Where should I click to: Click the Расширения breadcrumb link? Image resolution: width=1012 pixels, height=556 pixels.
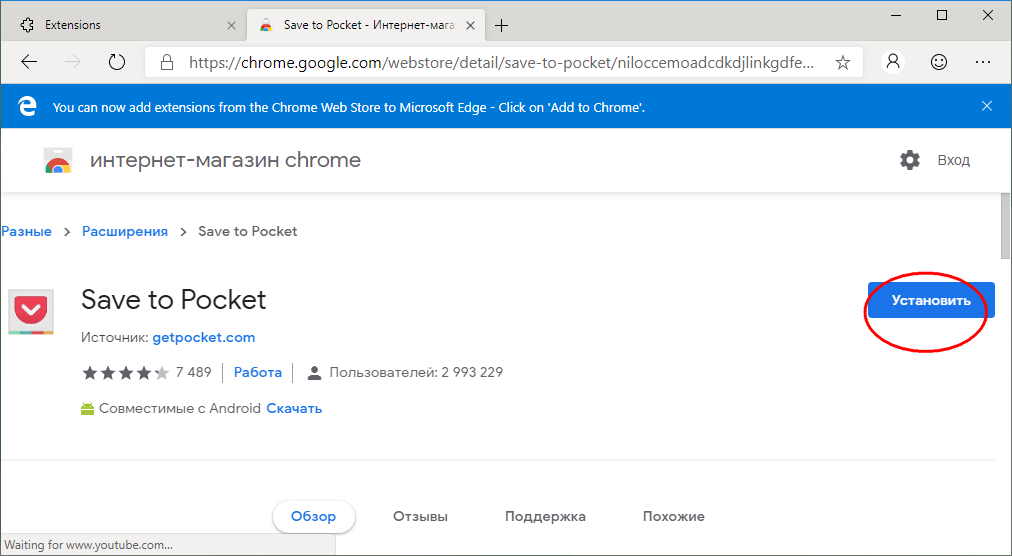125,231
